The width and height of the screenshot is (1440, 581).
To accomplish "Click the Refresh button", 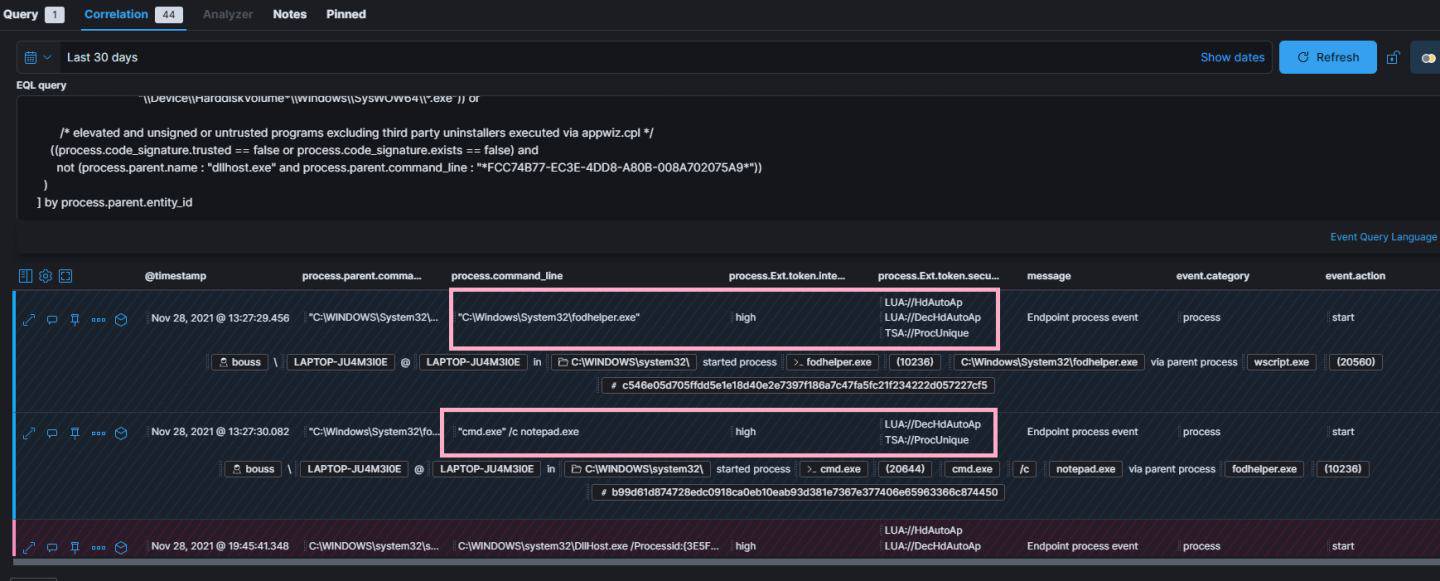I will [x=1327, y=58].
